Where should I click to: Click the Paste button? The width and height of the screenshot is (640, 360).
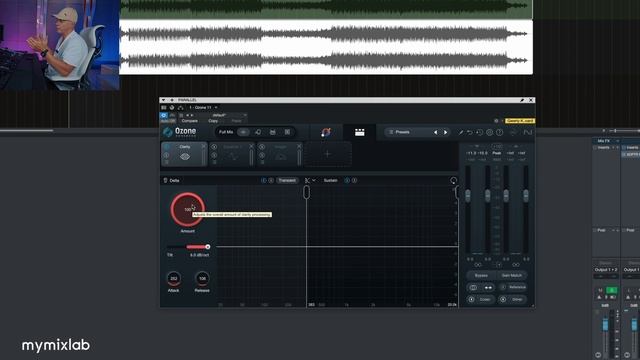point(236,121)
